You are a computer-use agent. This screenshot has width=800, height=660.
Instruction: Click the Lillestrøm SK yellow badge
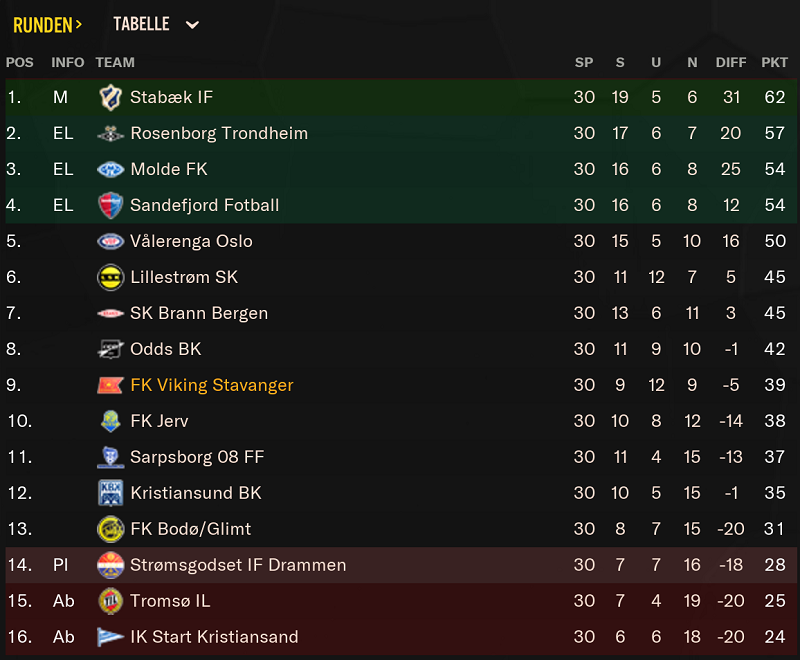(110, 277)
